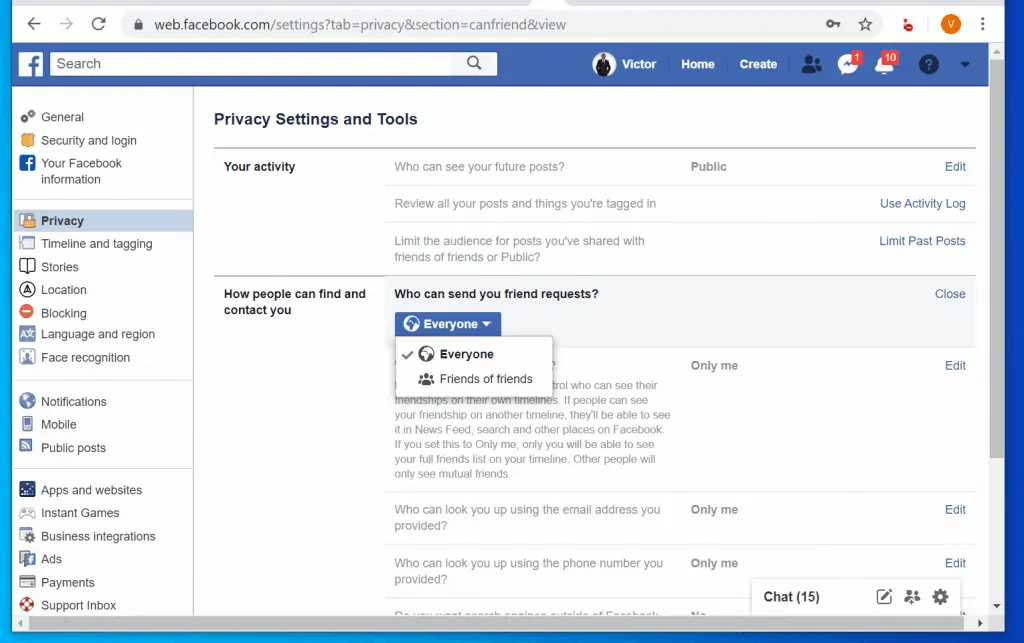Open Payments settings

point(67,582)
